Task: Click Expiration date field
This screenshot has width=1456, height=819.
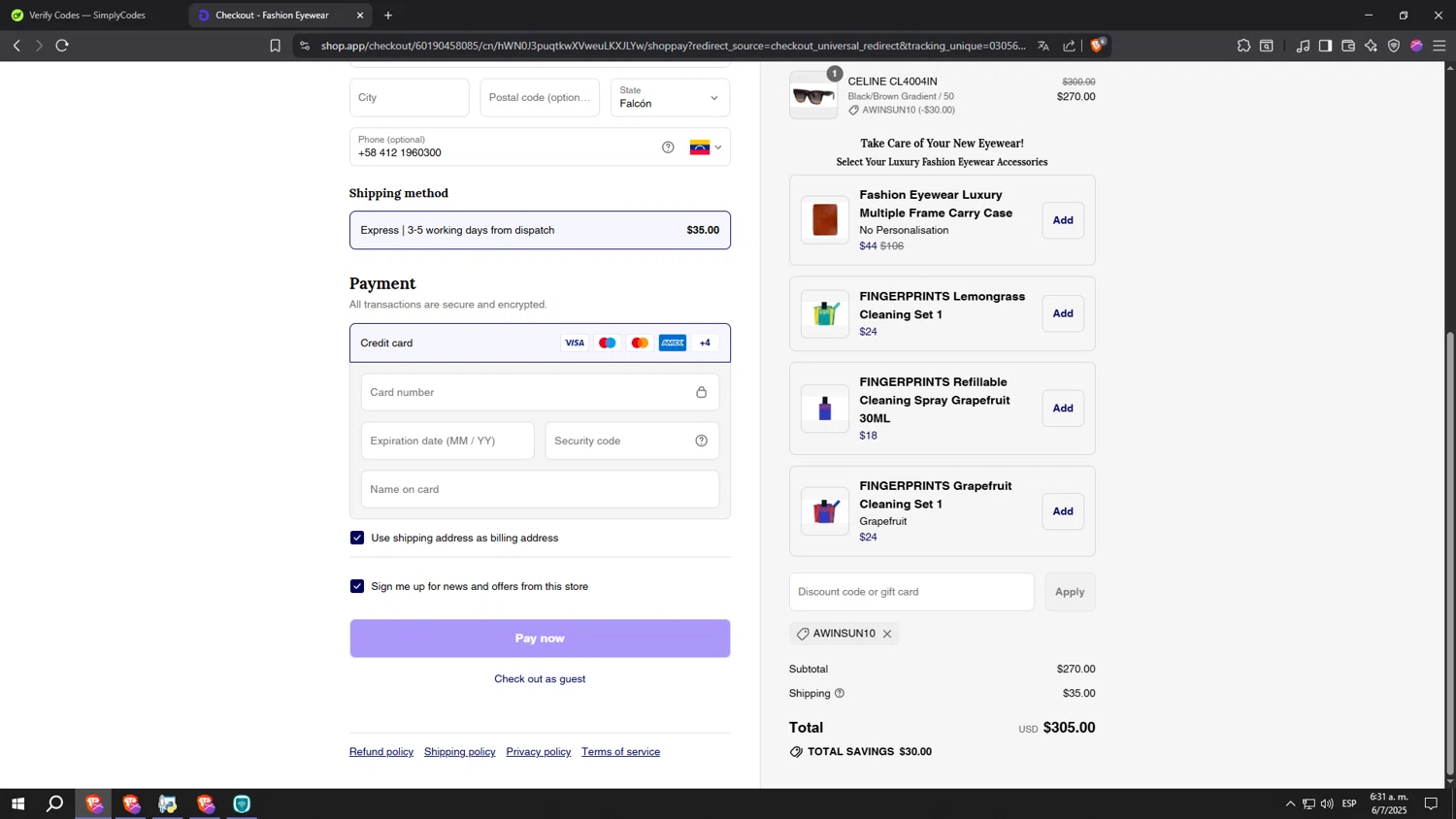Action: pos(447,441)
